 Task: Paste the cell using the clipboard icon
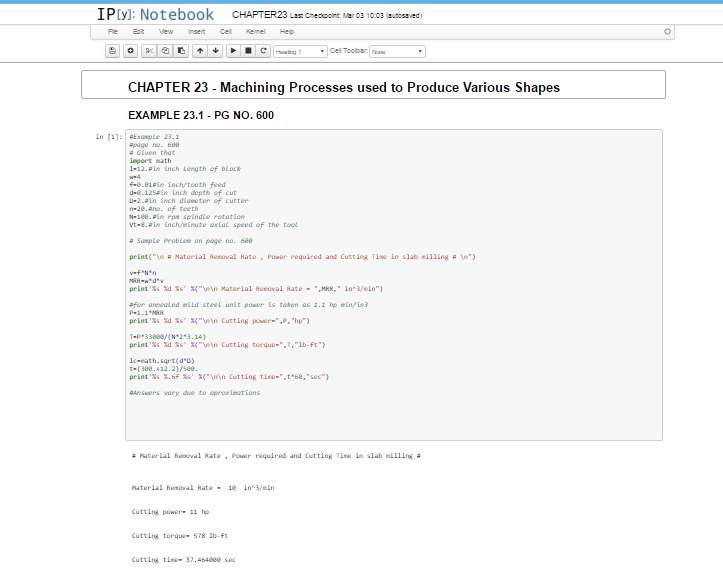pos(181,50)
